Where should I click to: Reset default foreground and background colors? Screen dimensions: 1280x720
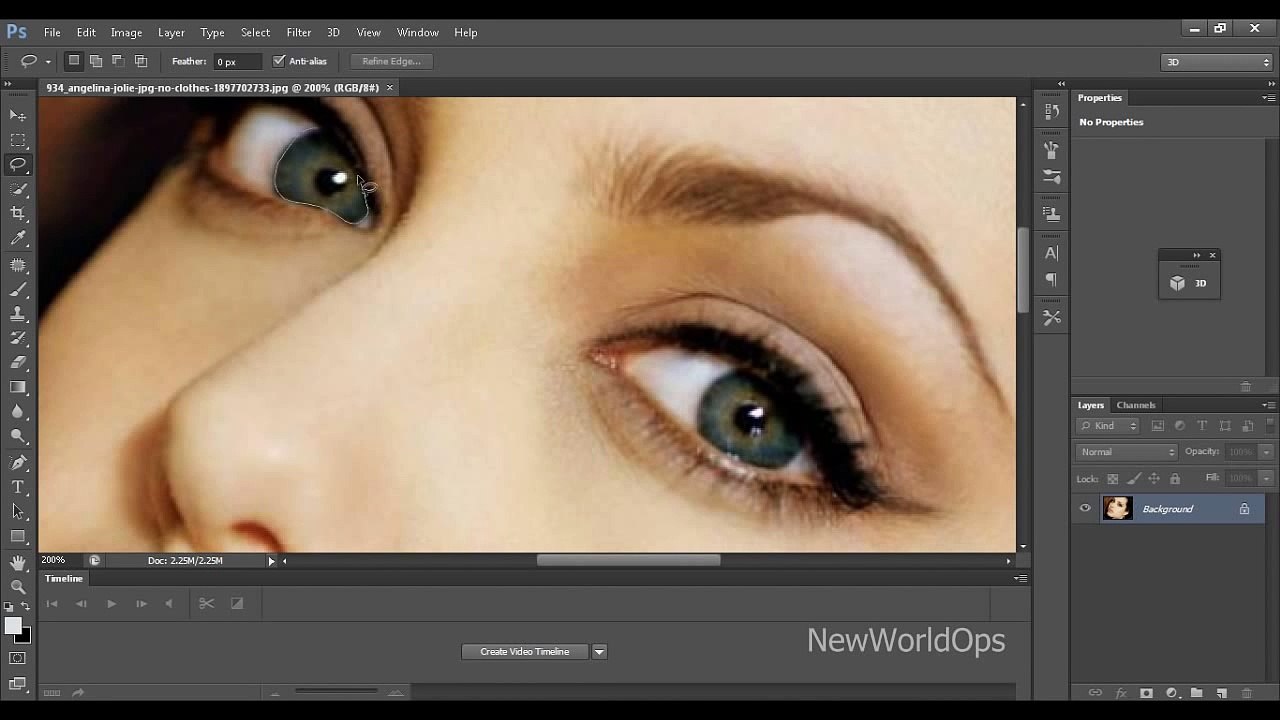[x=9, y=606]
